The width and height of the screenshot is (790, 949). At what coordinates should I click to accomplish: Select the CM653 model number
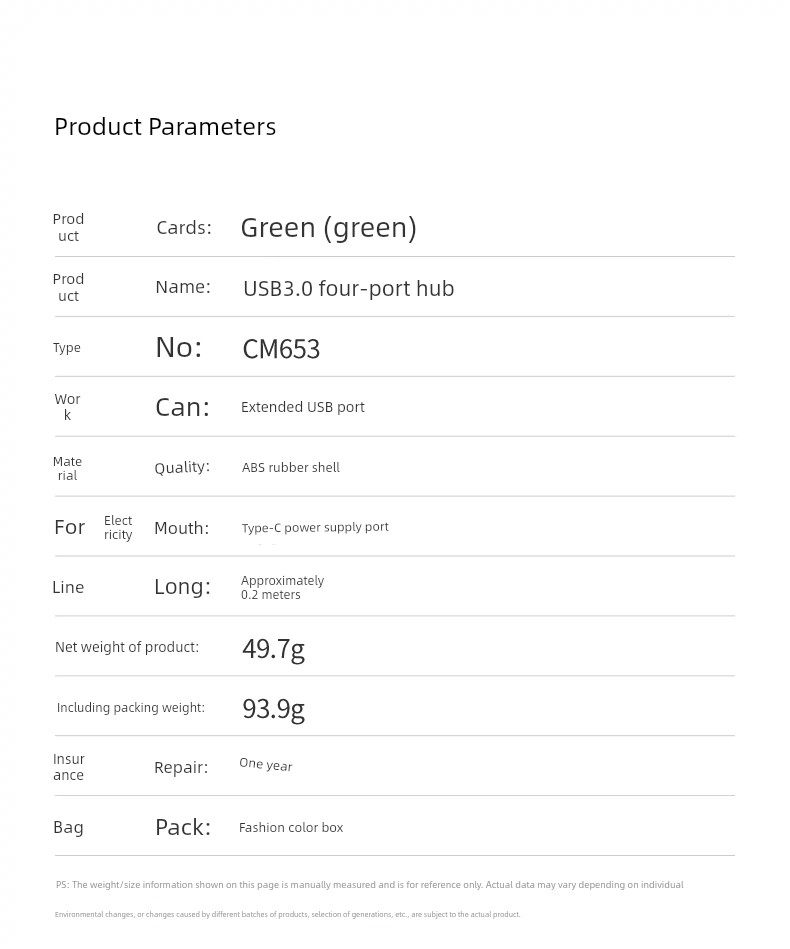[x=281, y=349]
